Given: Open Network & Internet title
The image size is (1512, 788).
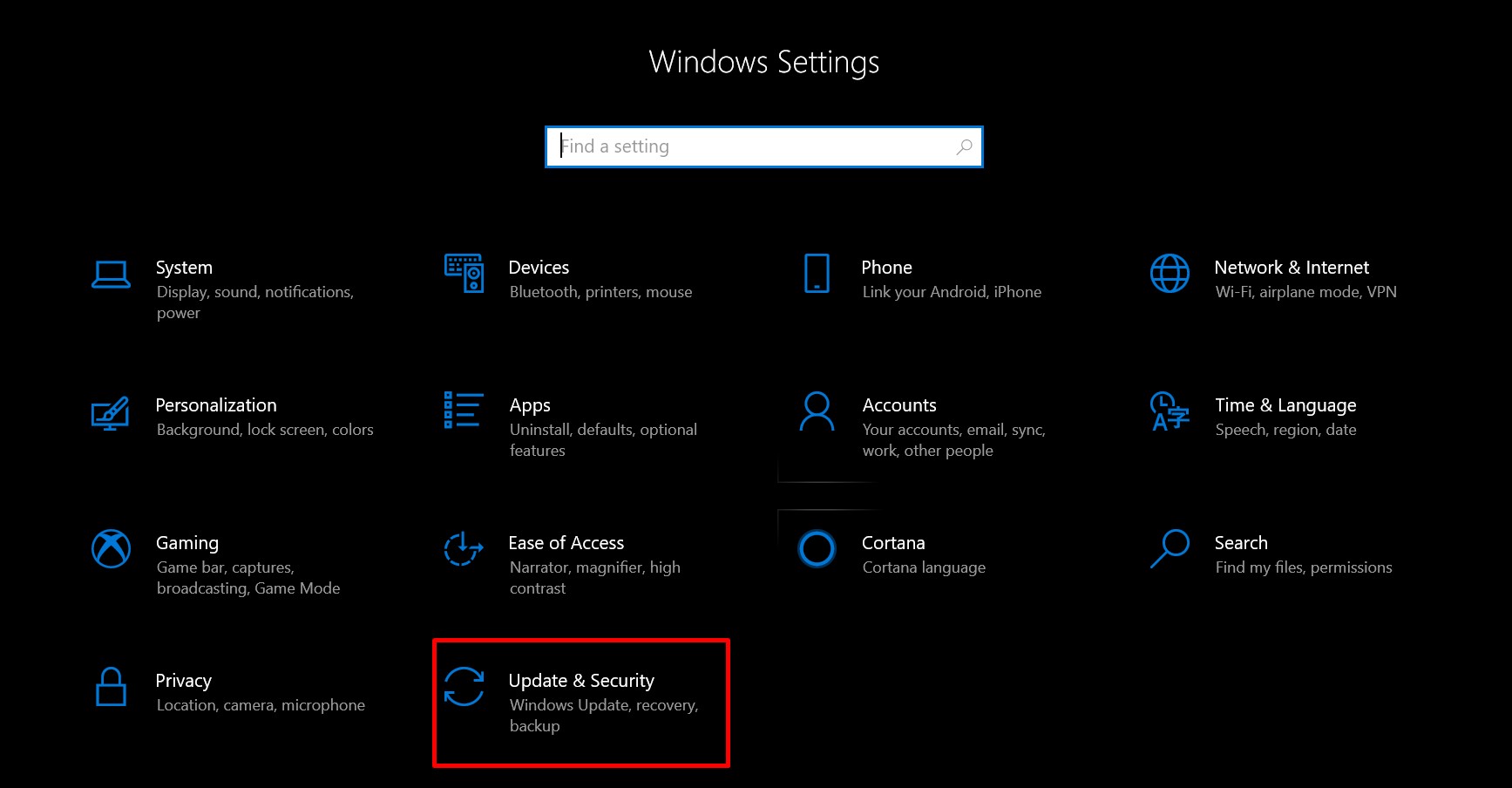Looking at the screenshot, I should click(x=1292, y=268).
